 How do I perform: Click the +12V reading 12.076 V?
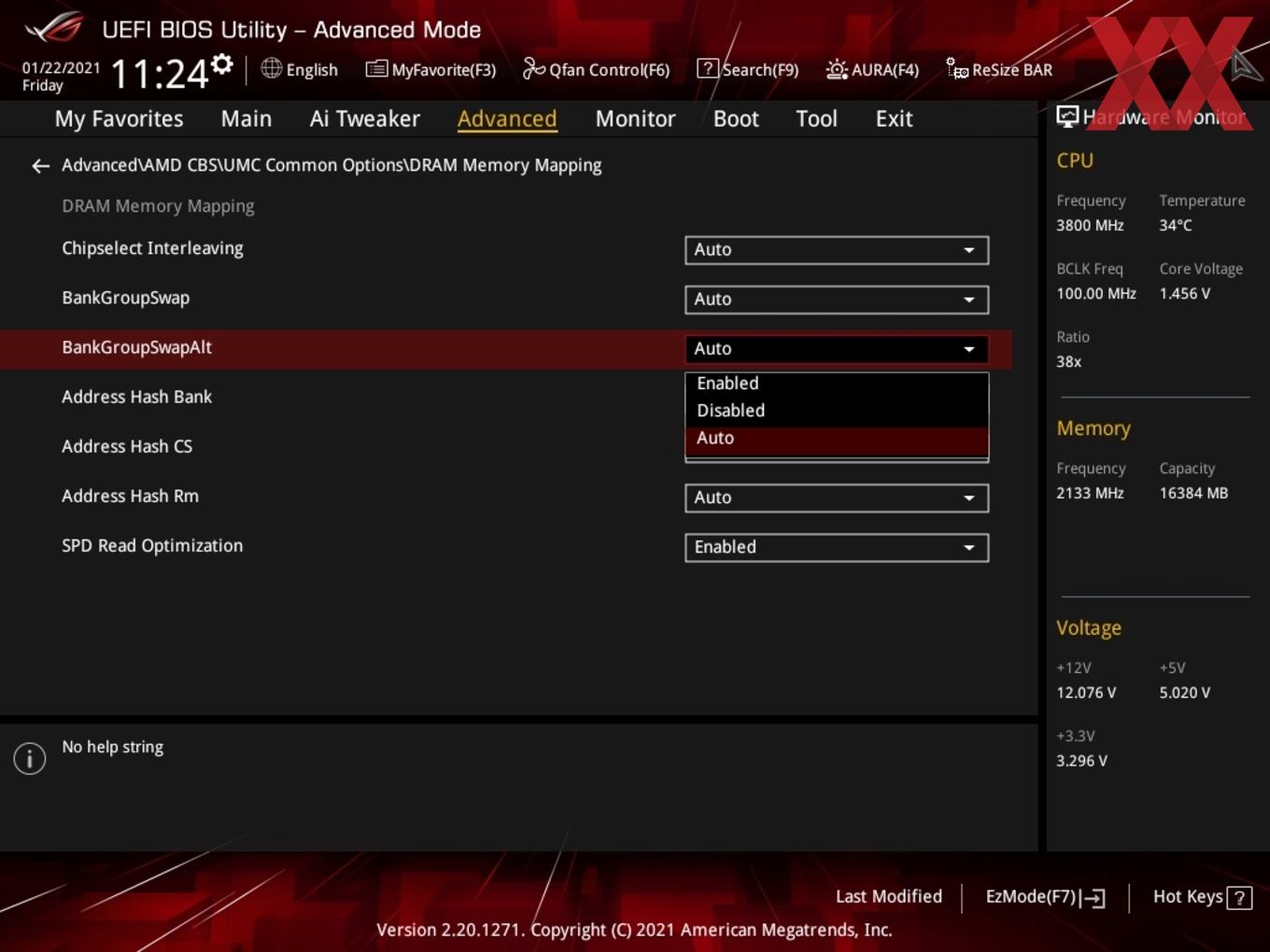pos(1086,693)
